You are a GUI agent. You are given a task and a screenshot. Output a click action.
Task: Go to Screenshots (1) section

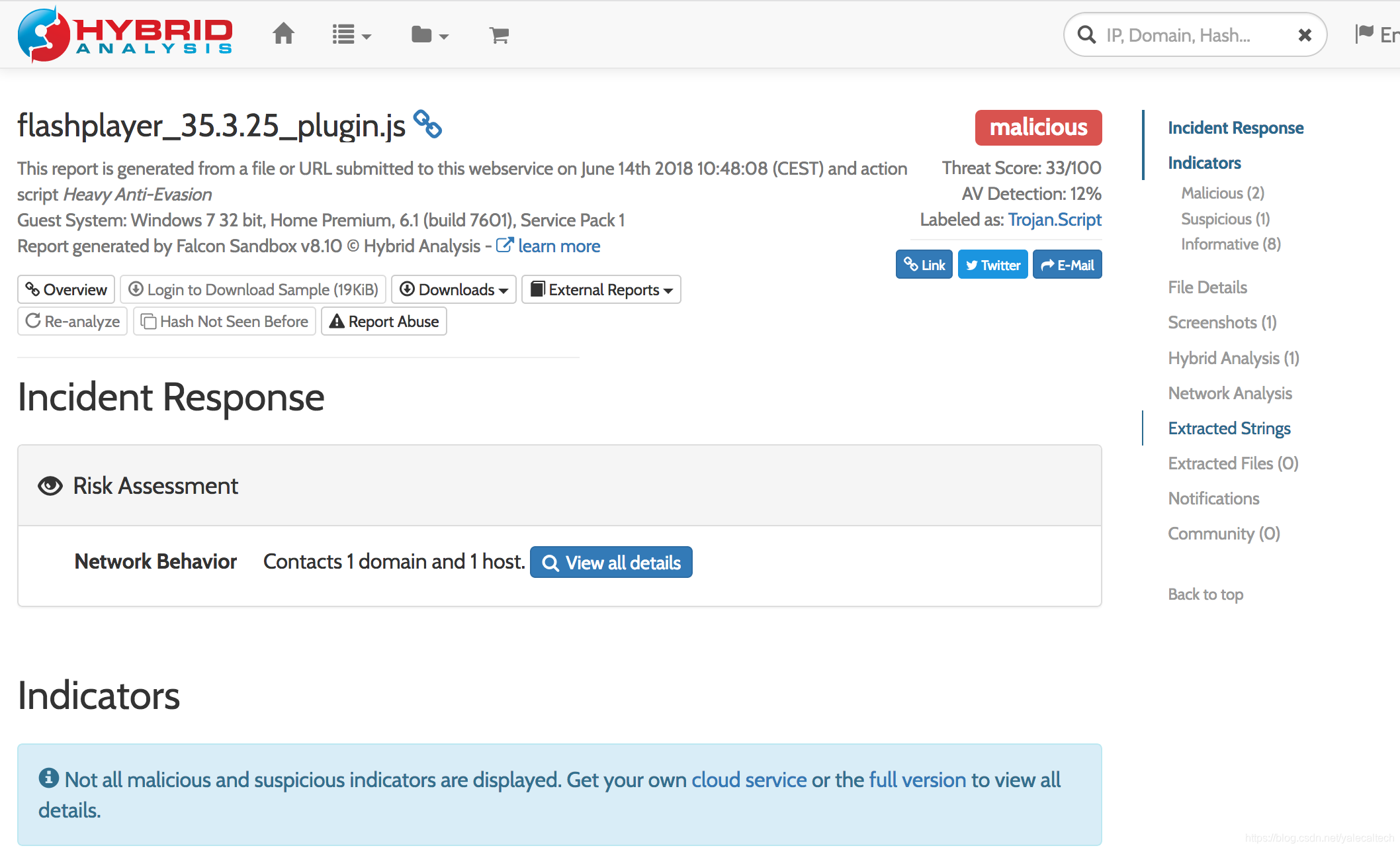[x=1221, y=322]
